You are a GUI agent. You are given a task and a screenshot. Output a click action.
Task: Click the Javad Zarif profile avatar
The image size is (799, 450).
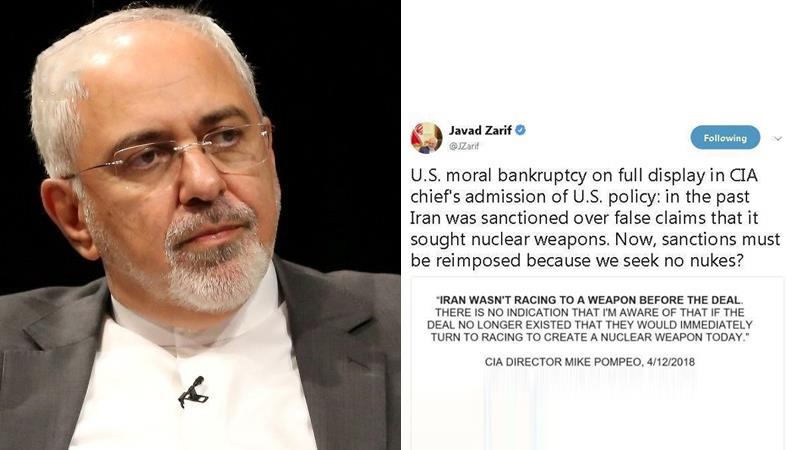tap(427, 138)
